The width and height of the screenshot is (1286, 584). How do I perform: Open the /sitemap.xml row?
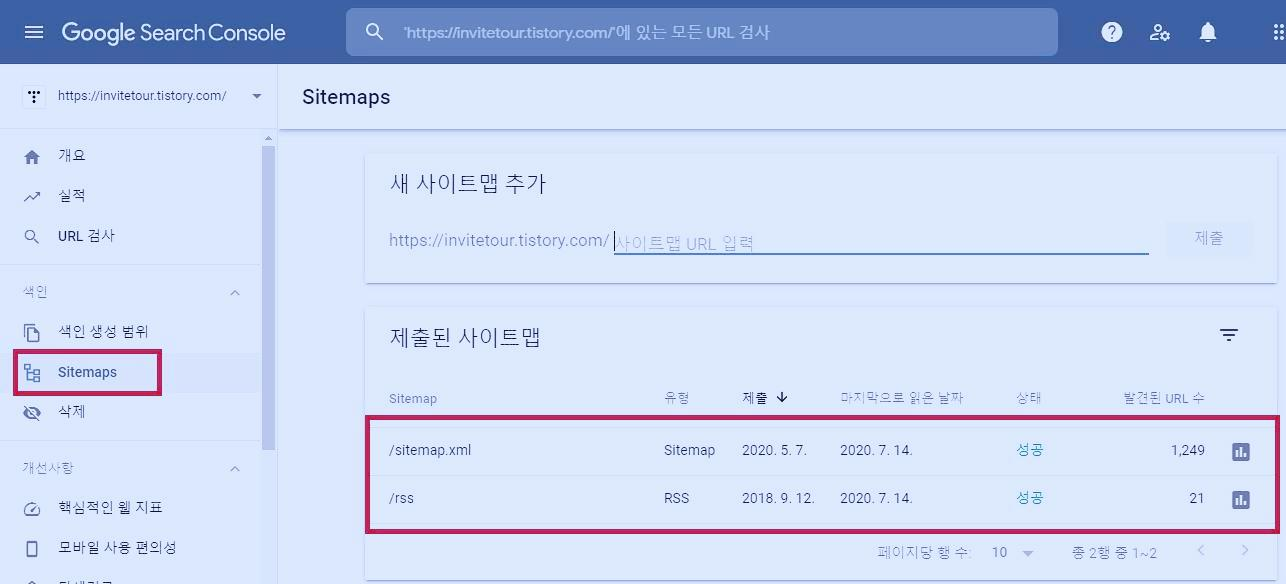pyautogui.click(x=822, y=451)
